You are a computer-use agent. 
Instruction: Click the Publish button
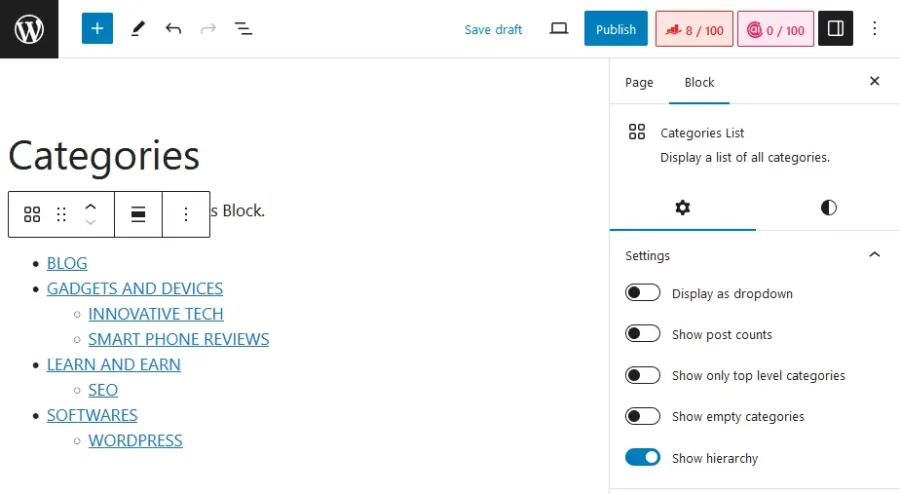(616, 29)
